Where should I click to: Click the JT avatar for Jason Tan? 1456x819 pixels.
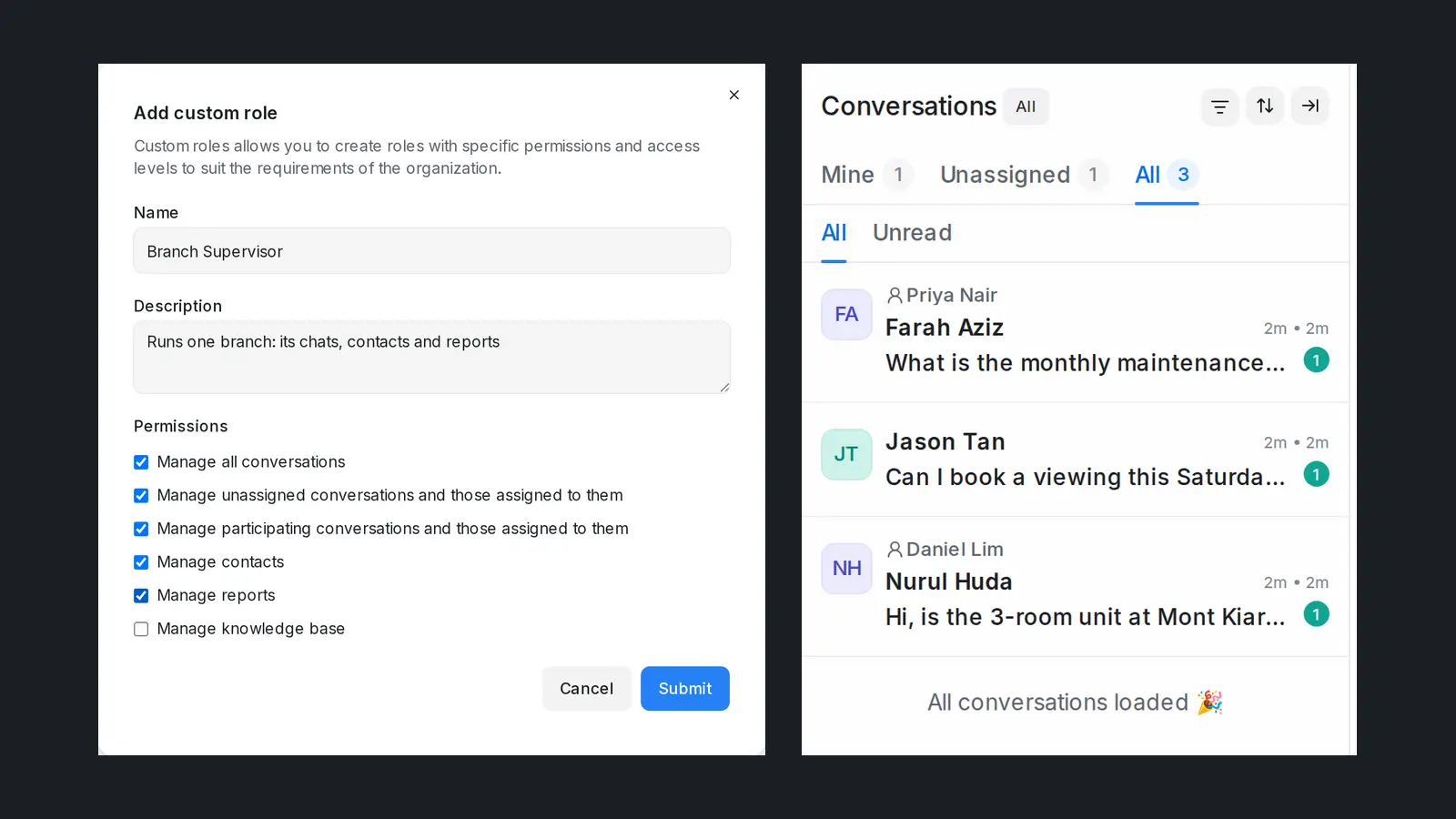coord(846,454)
